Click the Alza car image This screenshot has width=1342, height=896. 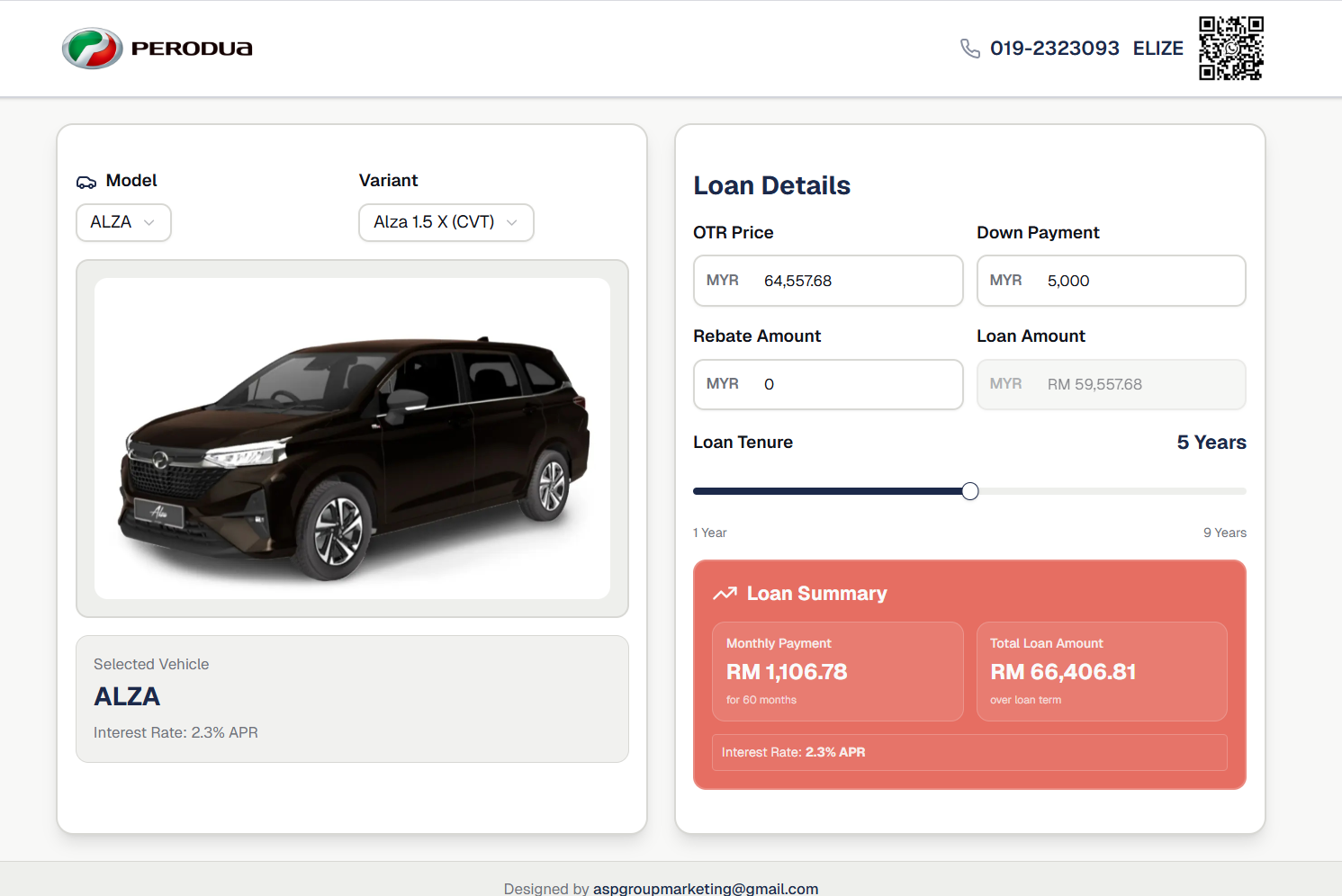coord(352,439)
